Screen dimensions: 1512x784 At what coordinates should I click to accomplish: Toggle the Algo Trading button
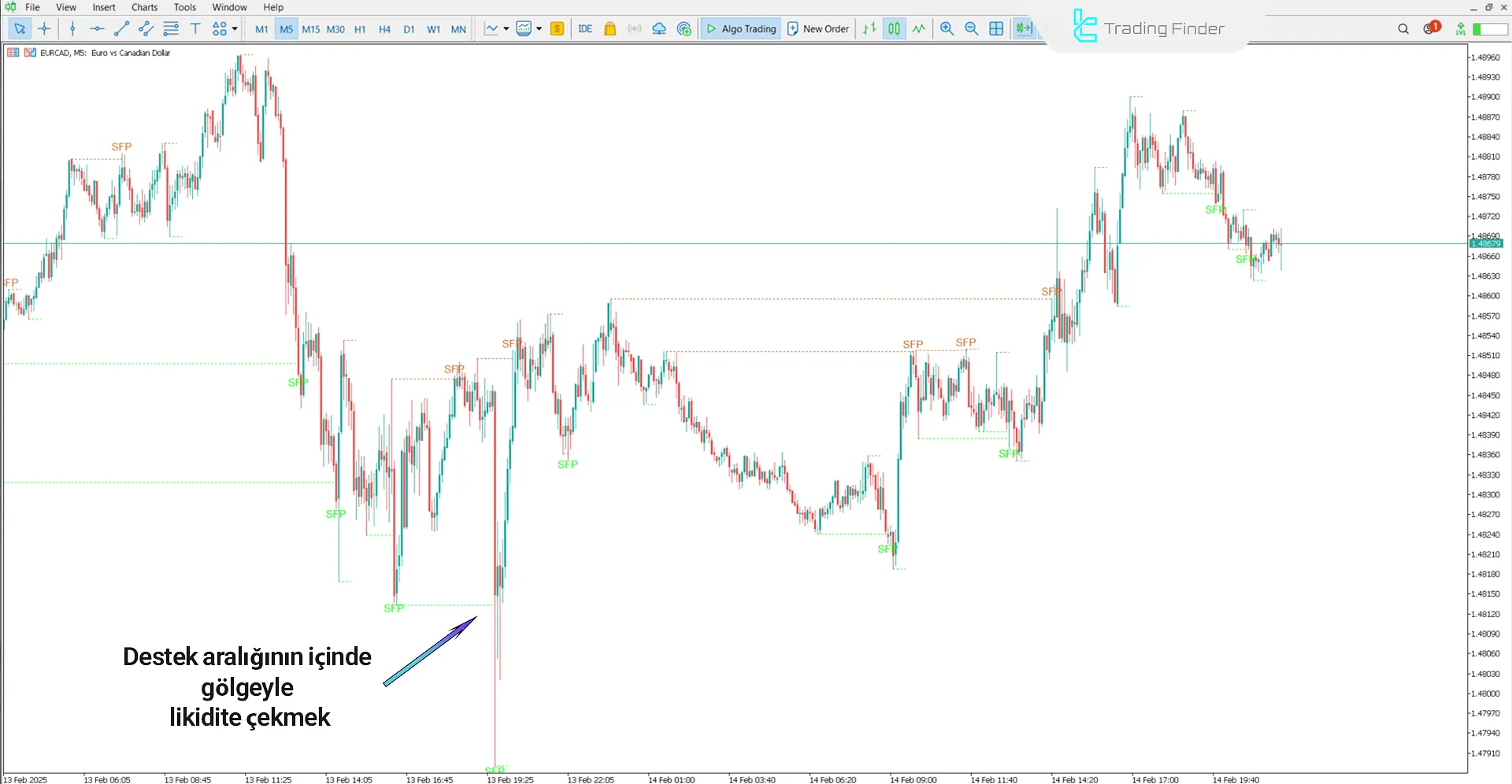[x=740, y=29]
